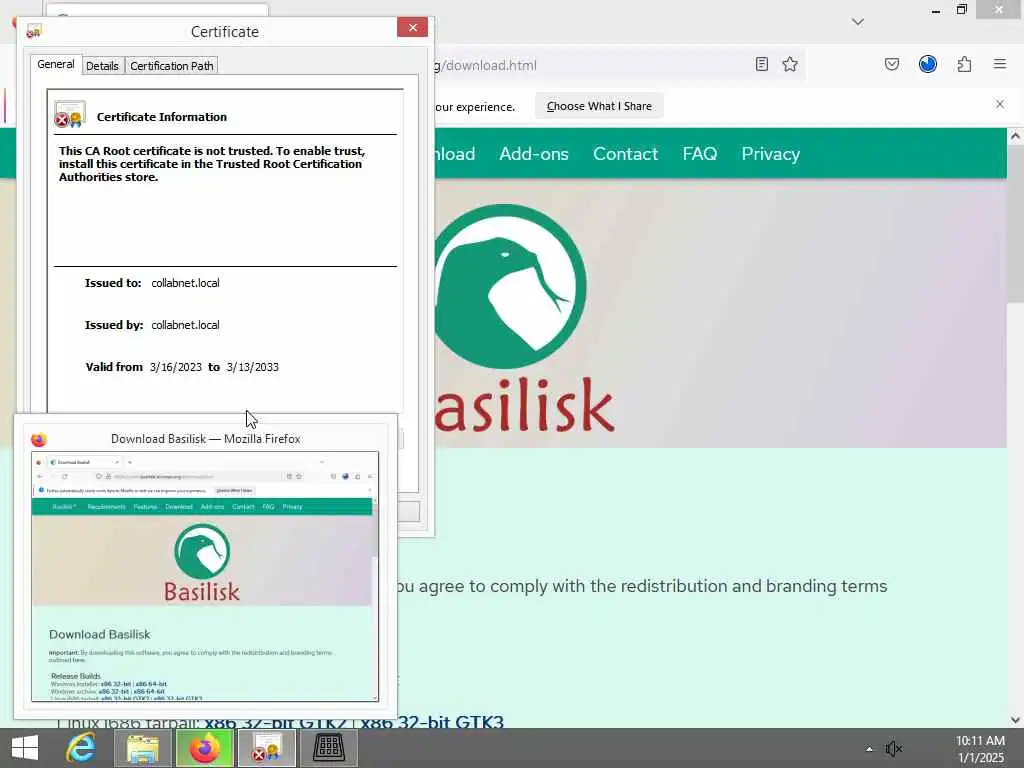
Task: Show hidden system tray icons arrow
Action: click(869, 749)
